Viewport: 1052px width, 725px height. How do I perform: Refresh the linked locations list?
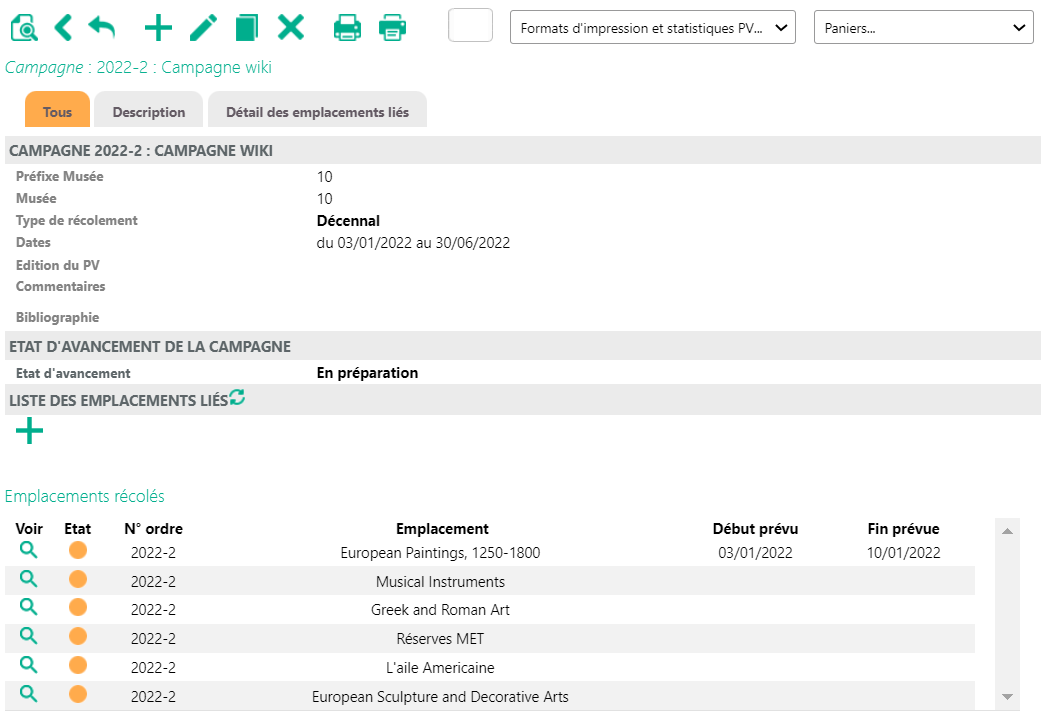coord(237,398)
